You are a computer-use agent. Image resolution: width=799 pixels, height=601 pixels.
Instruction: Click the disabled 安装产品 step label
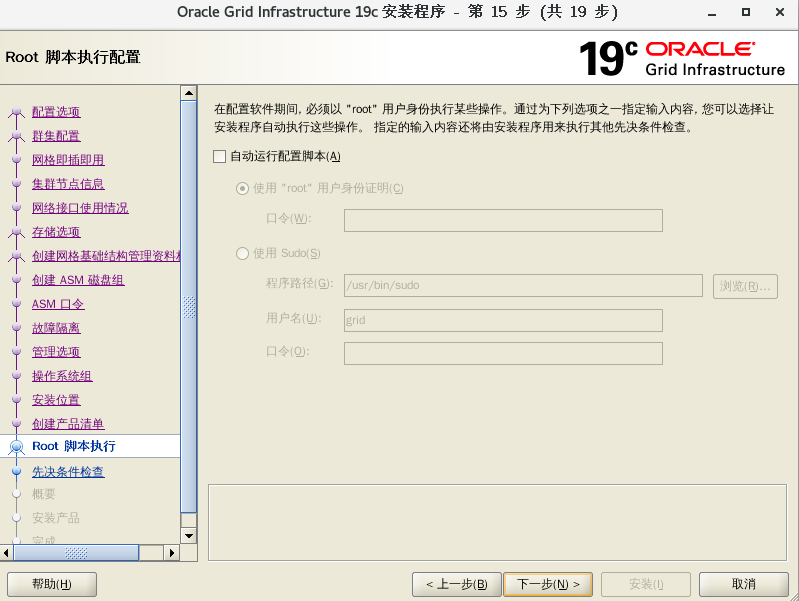click(56, 518)
